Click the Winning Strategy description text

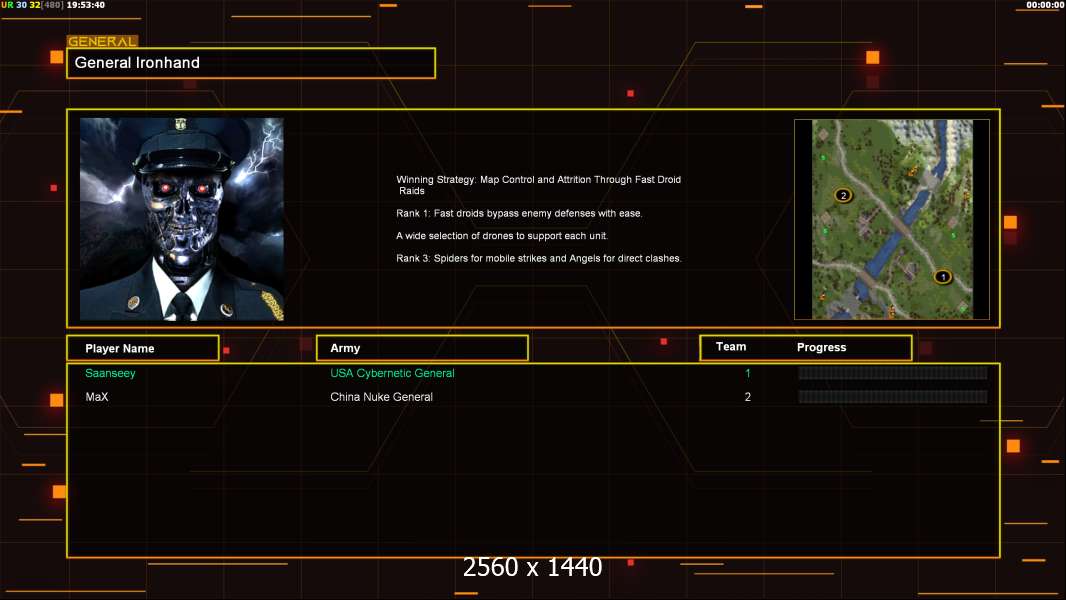[x=538, y=185]
